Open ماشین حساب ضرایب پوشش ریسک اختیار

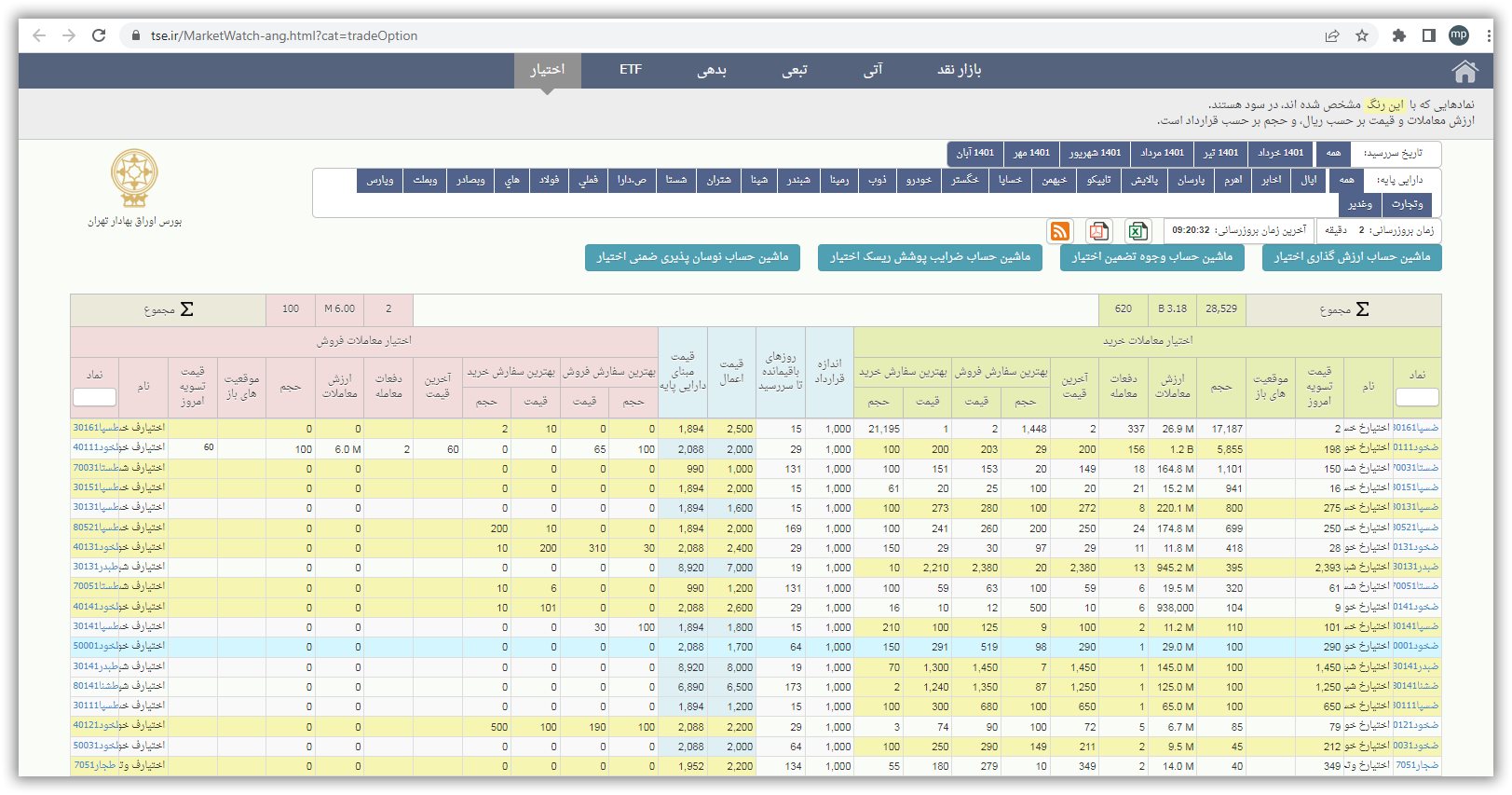pos(930,257)
